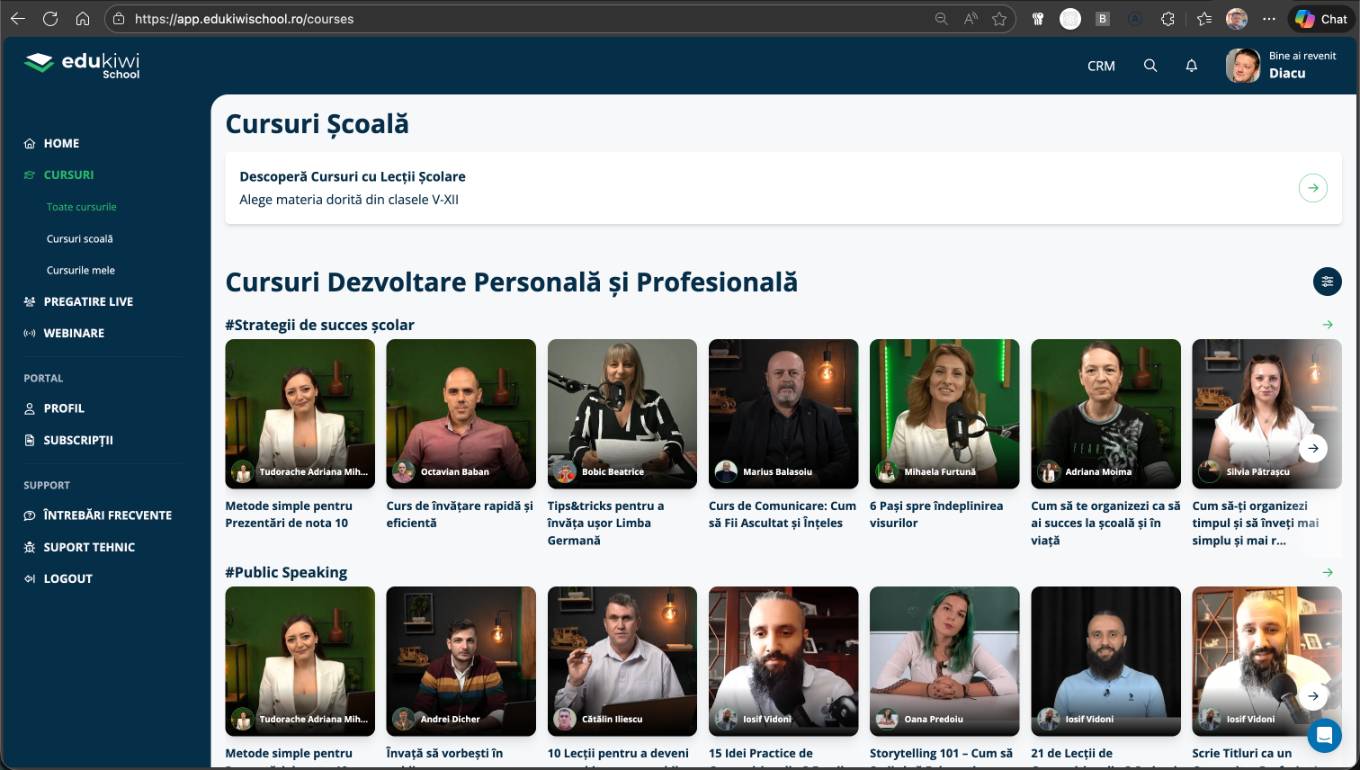Open the browser Extensions puzzle icon
The image size is (1360, 770).
(1168, 19)
